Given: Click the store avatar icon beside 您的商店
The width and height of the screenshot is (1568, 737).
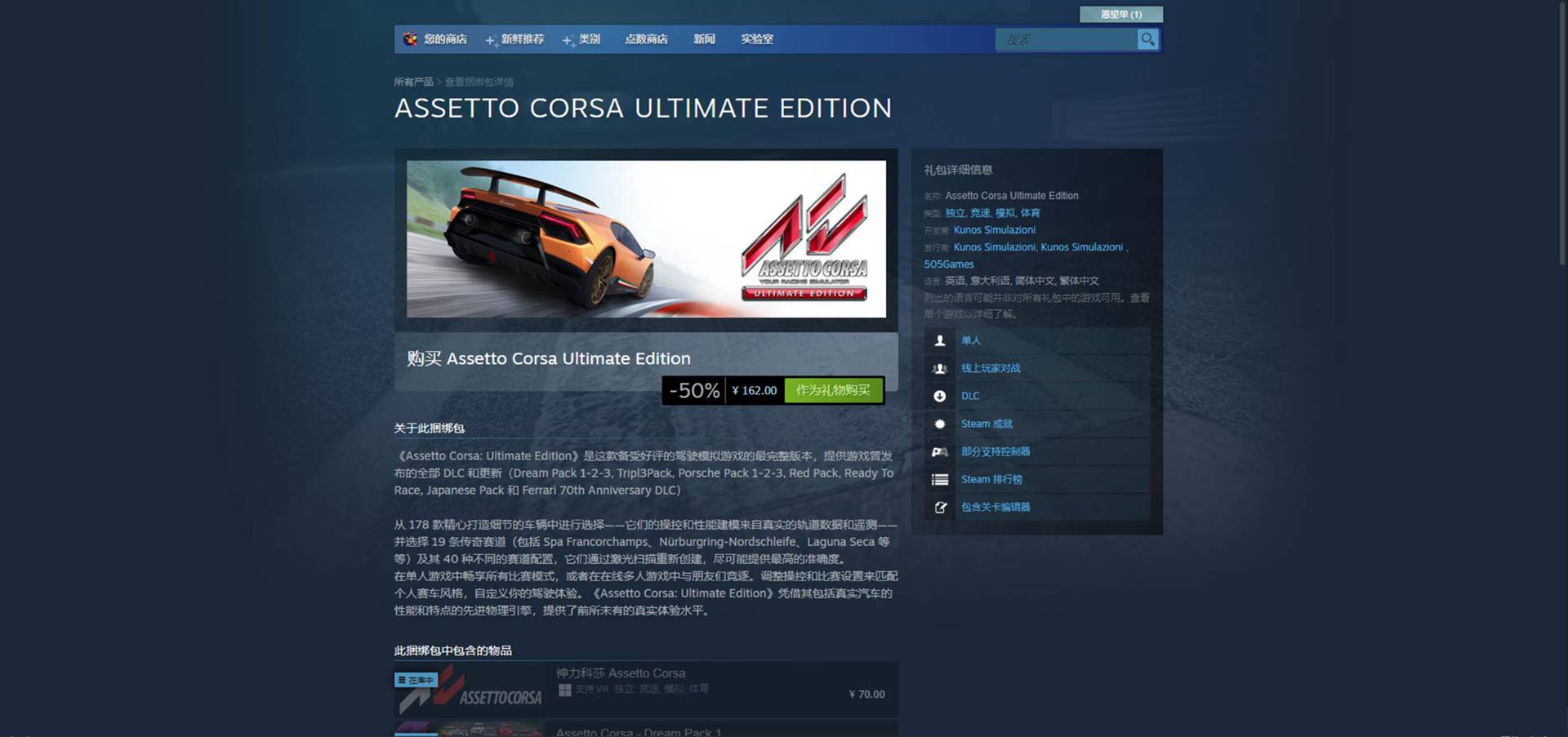Looking at the screenshot, I should click(410, 38).
